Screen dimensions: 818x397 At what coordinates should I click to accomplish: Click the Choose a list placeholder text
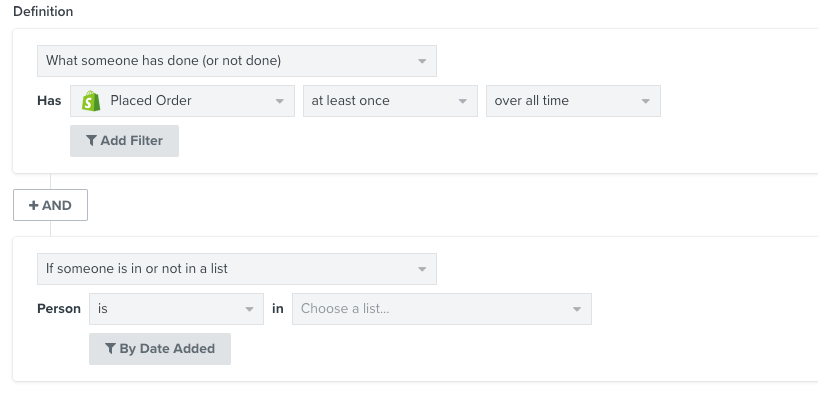[x=345, y=309]
